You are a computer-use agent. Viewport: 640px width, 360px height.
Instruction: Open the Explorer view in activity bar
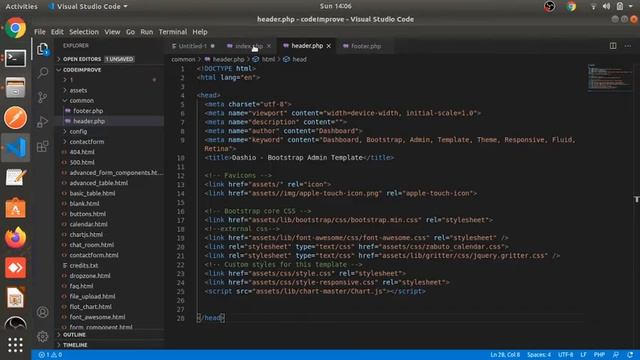pyautogui.click(x=43, y=49)
